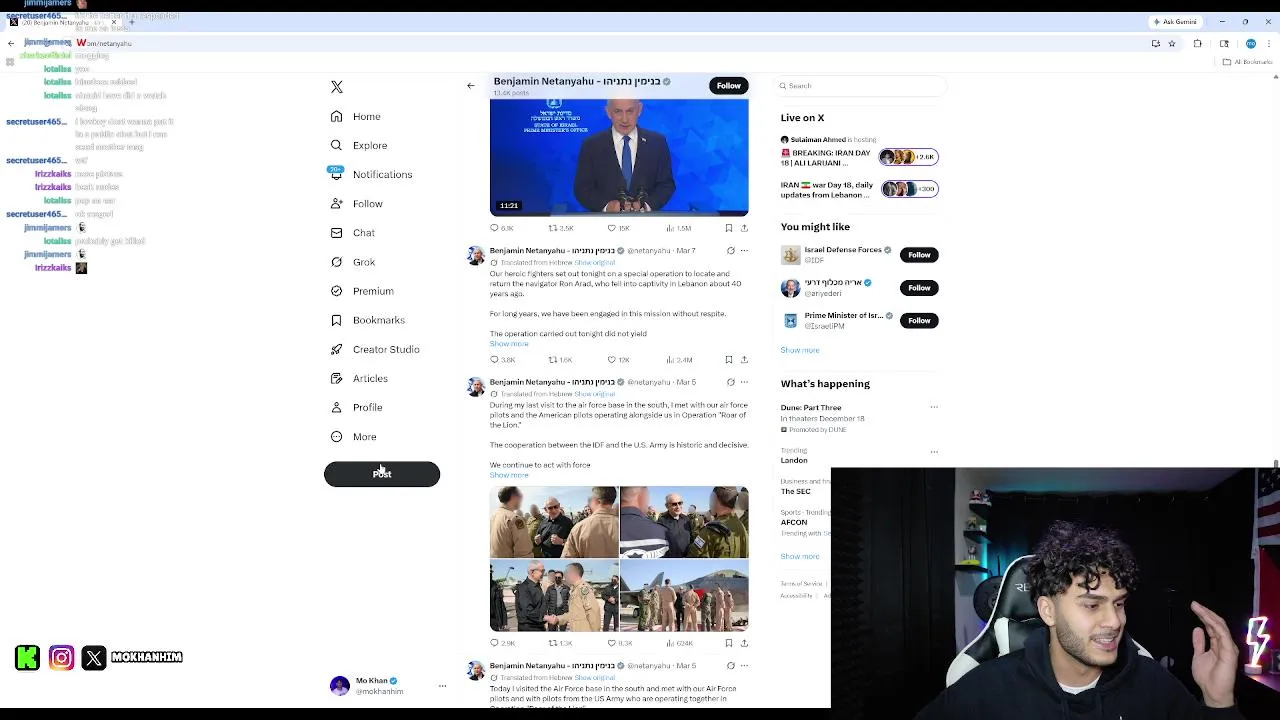Click the Articles icon in the sidebar
The width and height of the screenshot is (1280, 720).
[x=336, y=379]
